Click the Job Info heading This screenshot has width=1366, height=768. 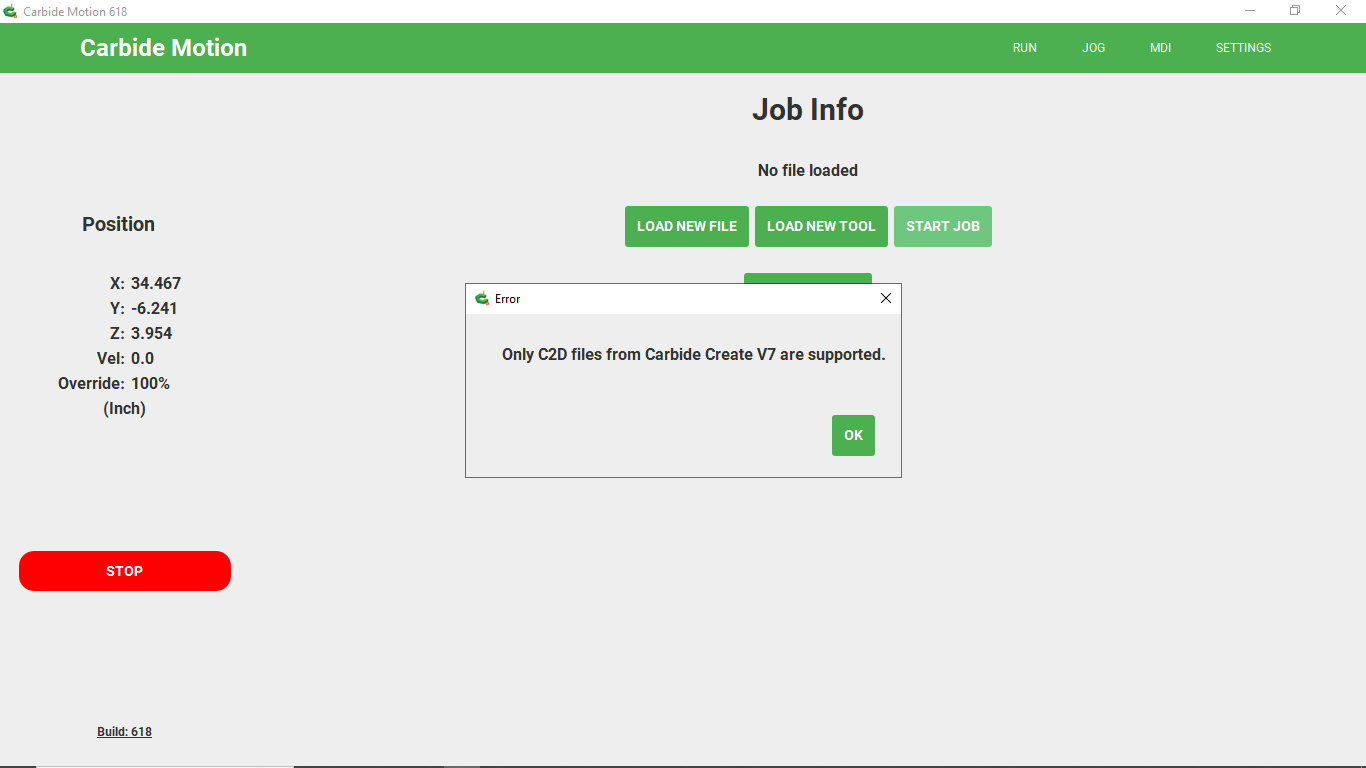[808, 109]
